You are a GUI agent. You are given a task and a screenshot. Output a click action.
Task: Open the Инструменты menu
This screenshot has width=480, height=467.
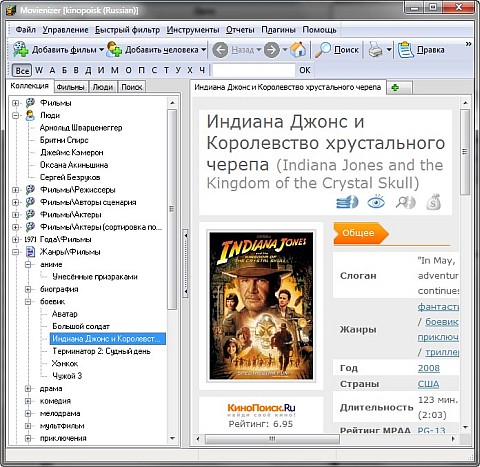[193, 30]
